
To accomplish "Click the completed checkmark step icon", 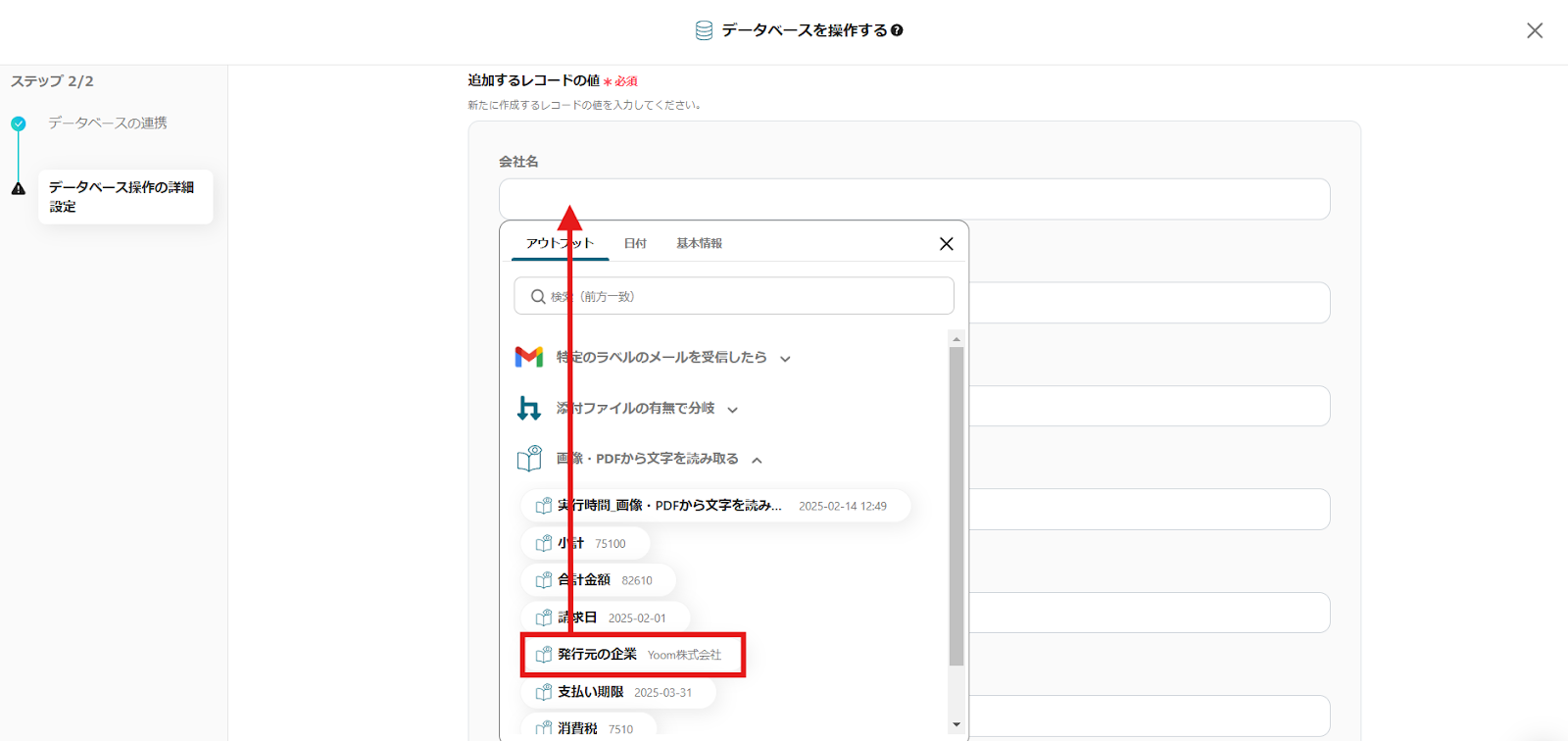I will coord(19,123).
